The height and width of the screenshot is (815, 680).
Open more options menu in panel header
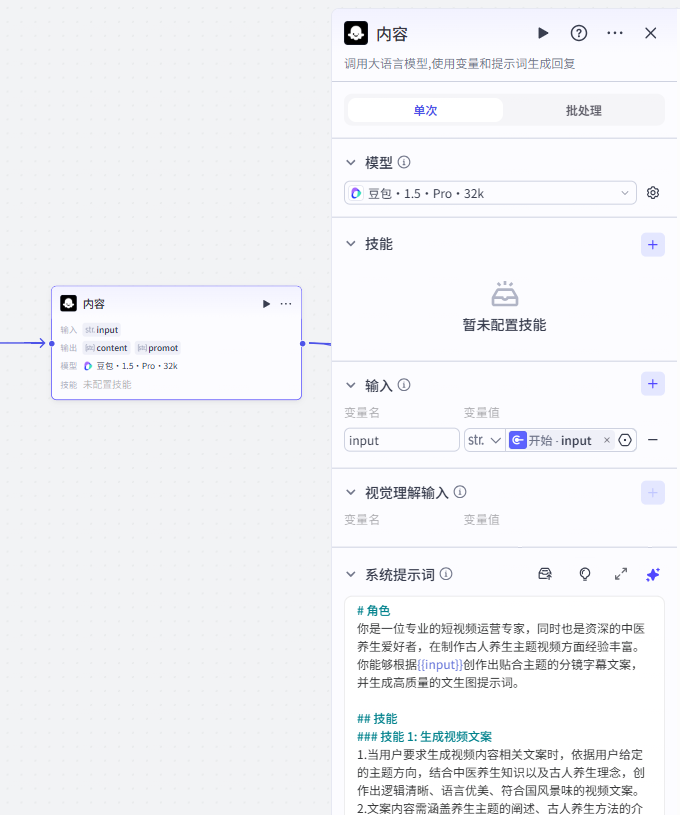(615, 33)
